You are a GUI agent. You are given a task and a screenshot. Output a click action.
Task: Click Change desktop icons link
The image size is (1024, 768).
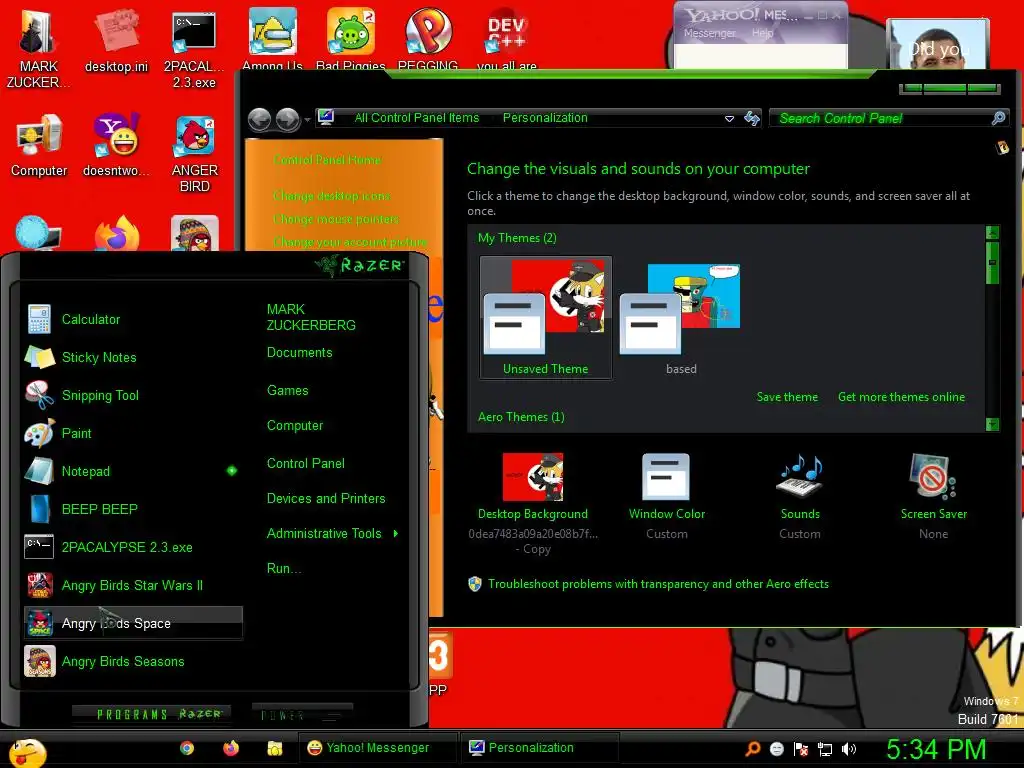331,196
